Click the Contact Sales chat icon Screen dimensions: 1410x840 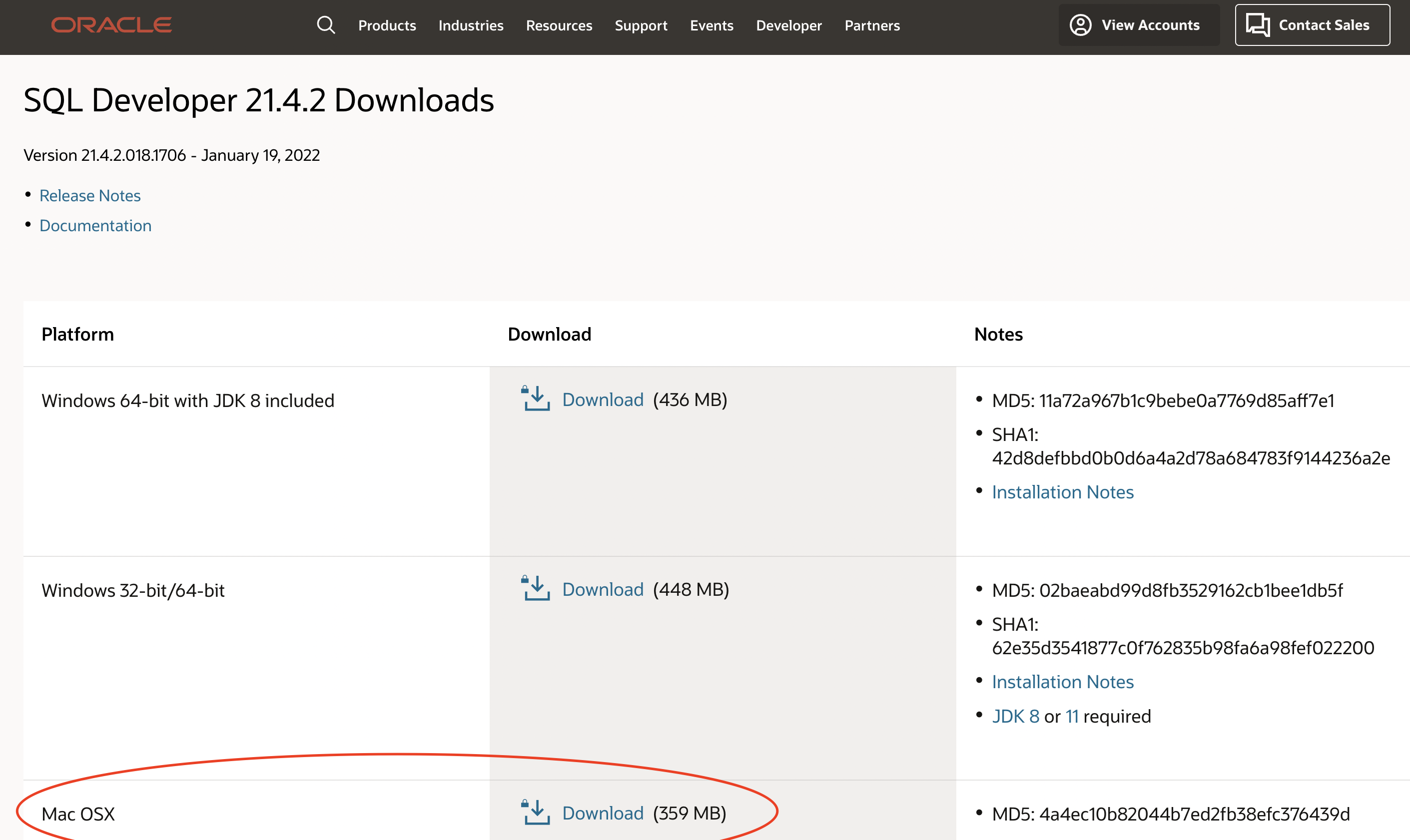coord(1258,25)
